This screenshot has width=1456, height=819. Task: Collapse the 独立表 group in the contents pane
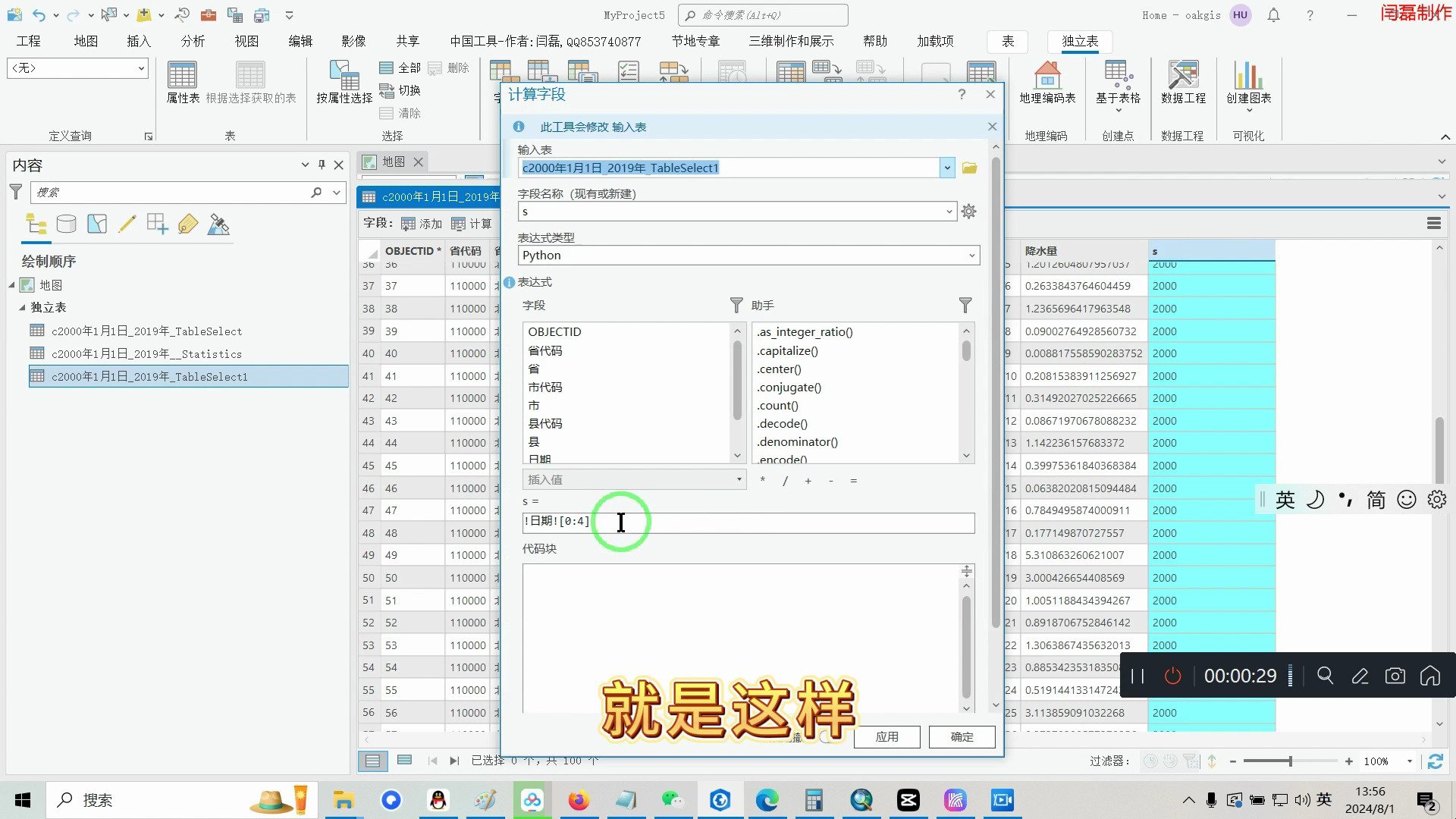[23, 307]
